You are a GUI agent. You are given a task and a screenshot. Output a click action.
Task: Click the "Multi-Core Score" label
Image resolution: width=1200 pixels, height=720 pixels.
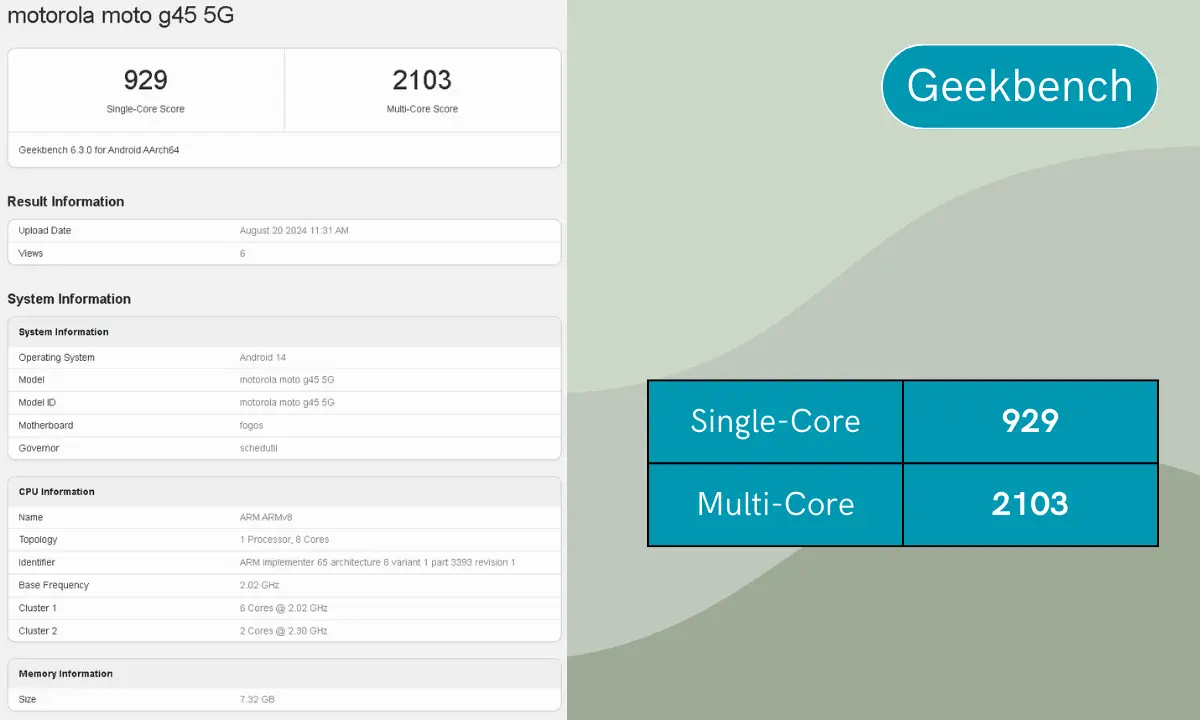pyautogui.click(x=422, y=109)
